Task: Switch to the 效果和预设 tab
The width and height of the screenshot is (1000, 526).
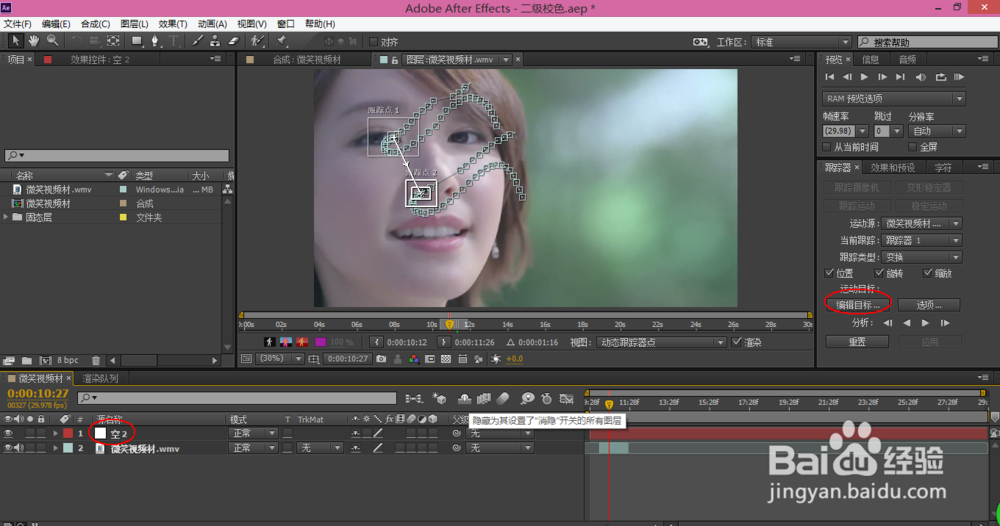Action: tap(893, 168)
